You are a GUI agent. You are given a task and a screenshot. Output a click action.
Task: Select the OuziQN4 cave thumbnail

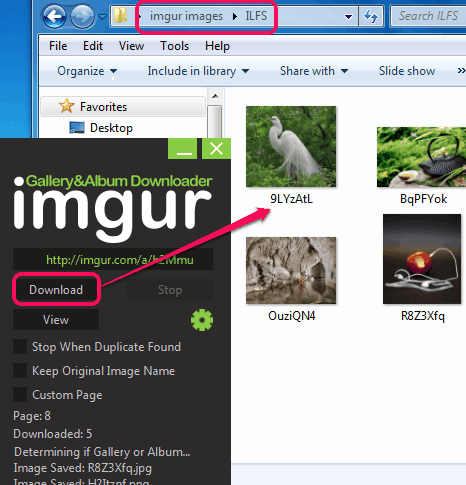pos(291,270)
